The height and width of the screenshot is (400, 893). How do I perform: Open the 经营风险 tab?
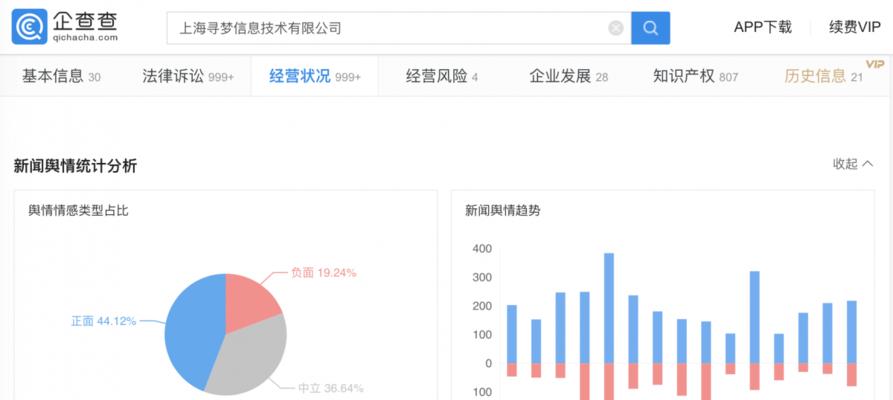[442, 76]
